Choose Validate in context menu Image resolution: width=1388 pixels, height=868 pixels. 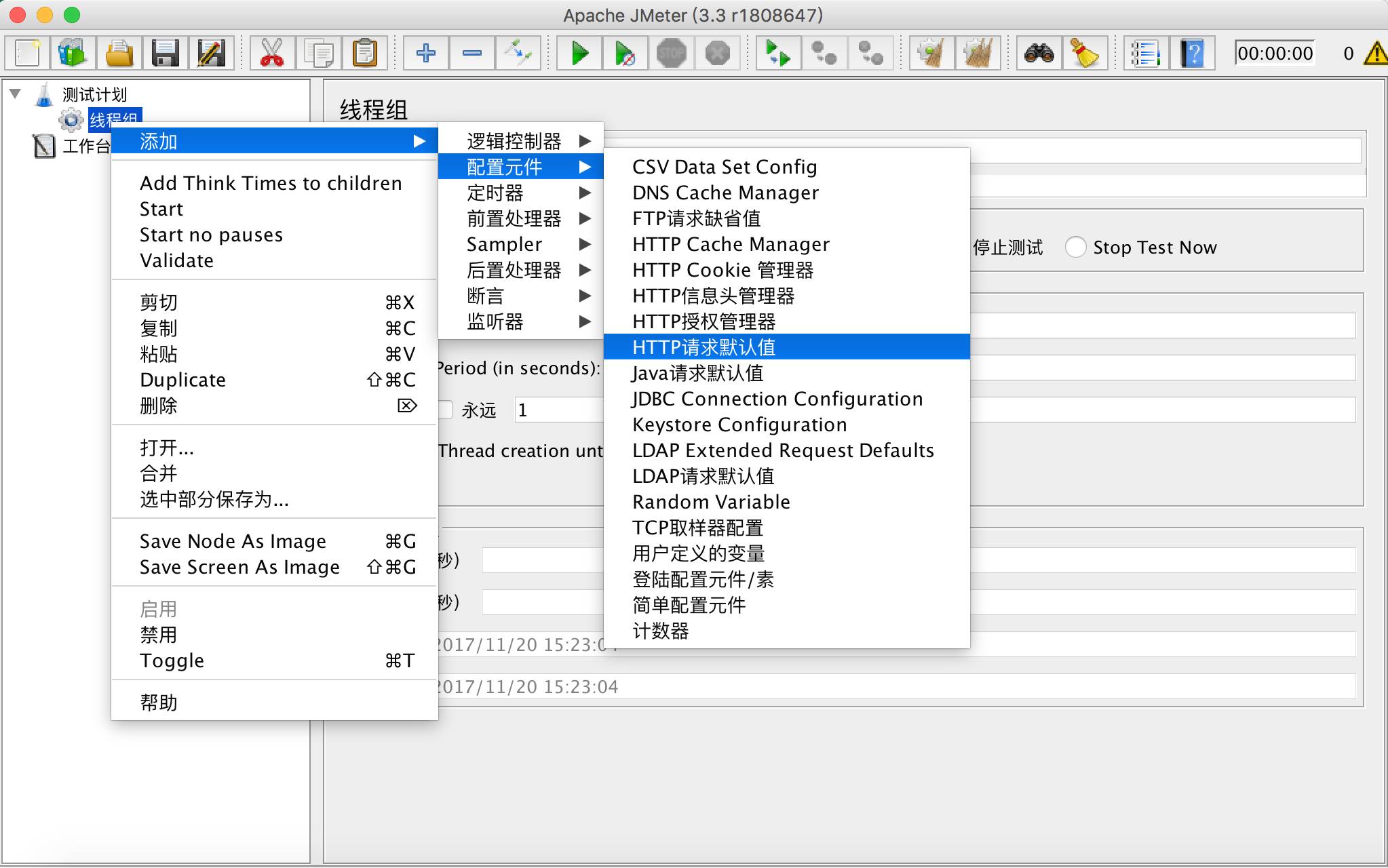point(274,260)
